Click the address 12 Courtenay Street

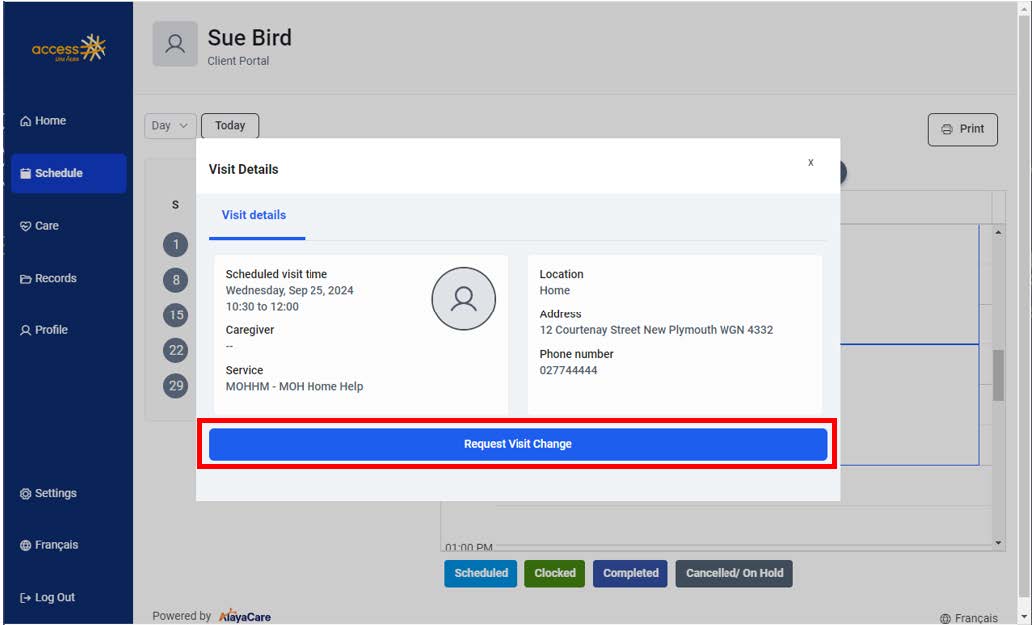(656, 330)
